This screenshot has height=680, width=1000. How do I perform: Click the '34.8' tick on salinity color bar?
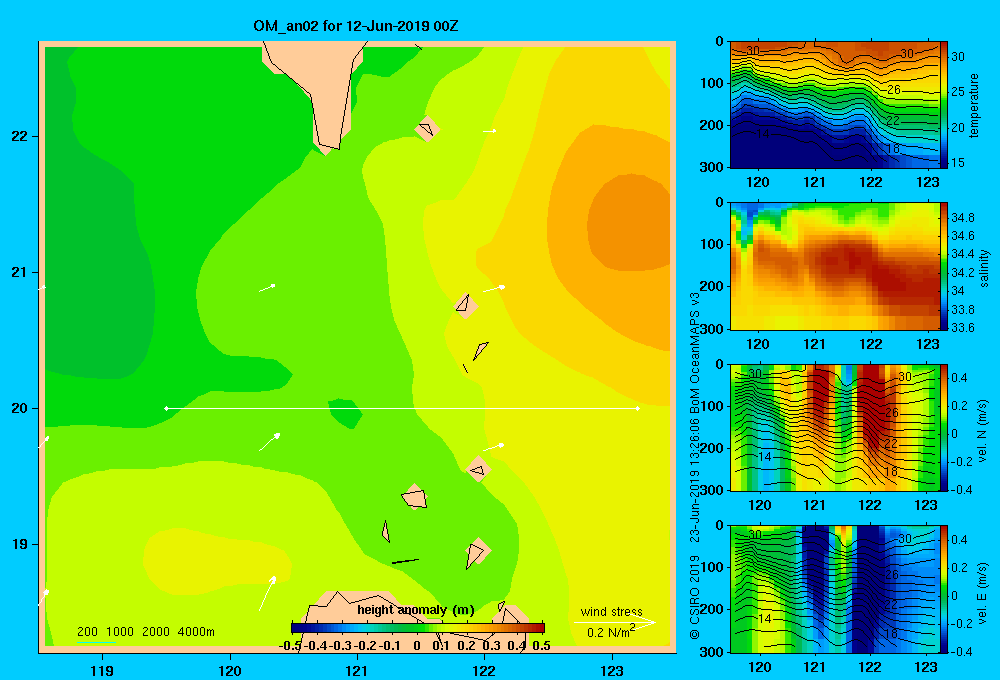point(962,218)
